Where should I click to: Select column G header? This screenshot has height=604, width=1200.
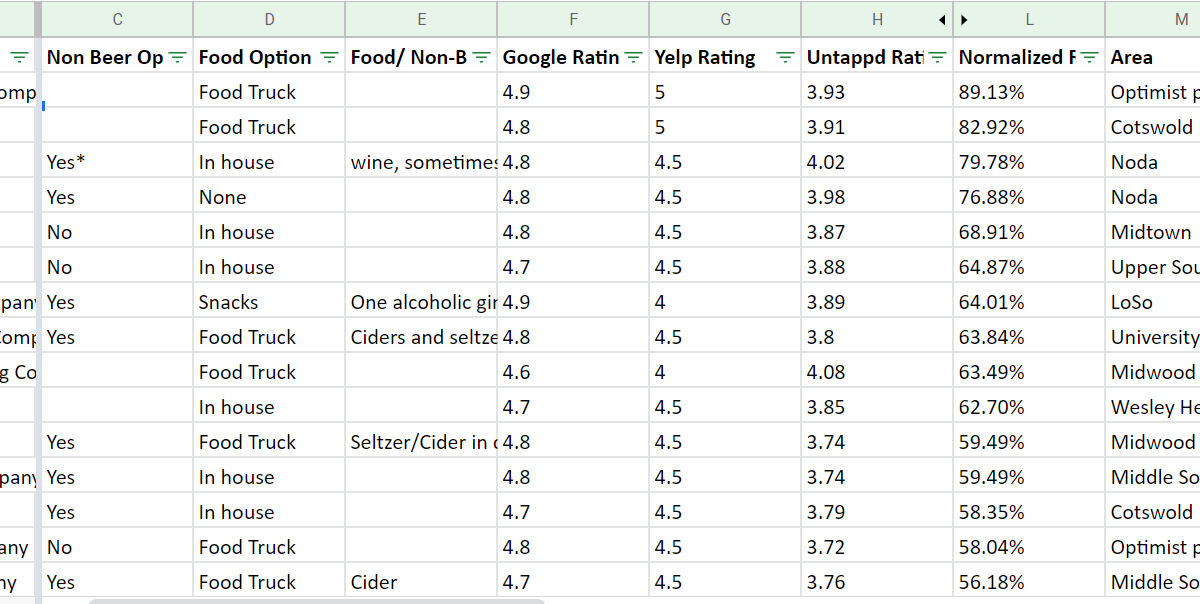[725, 19]
